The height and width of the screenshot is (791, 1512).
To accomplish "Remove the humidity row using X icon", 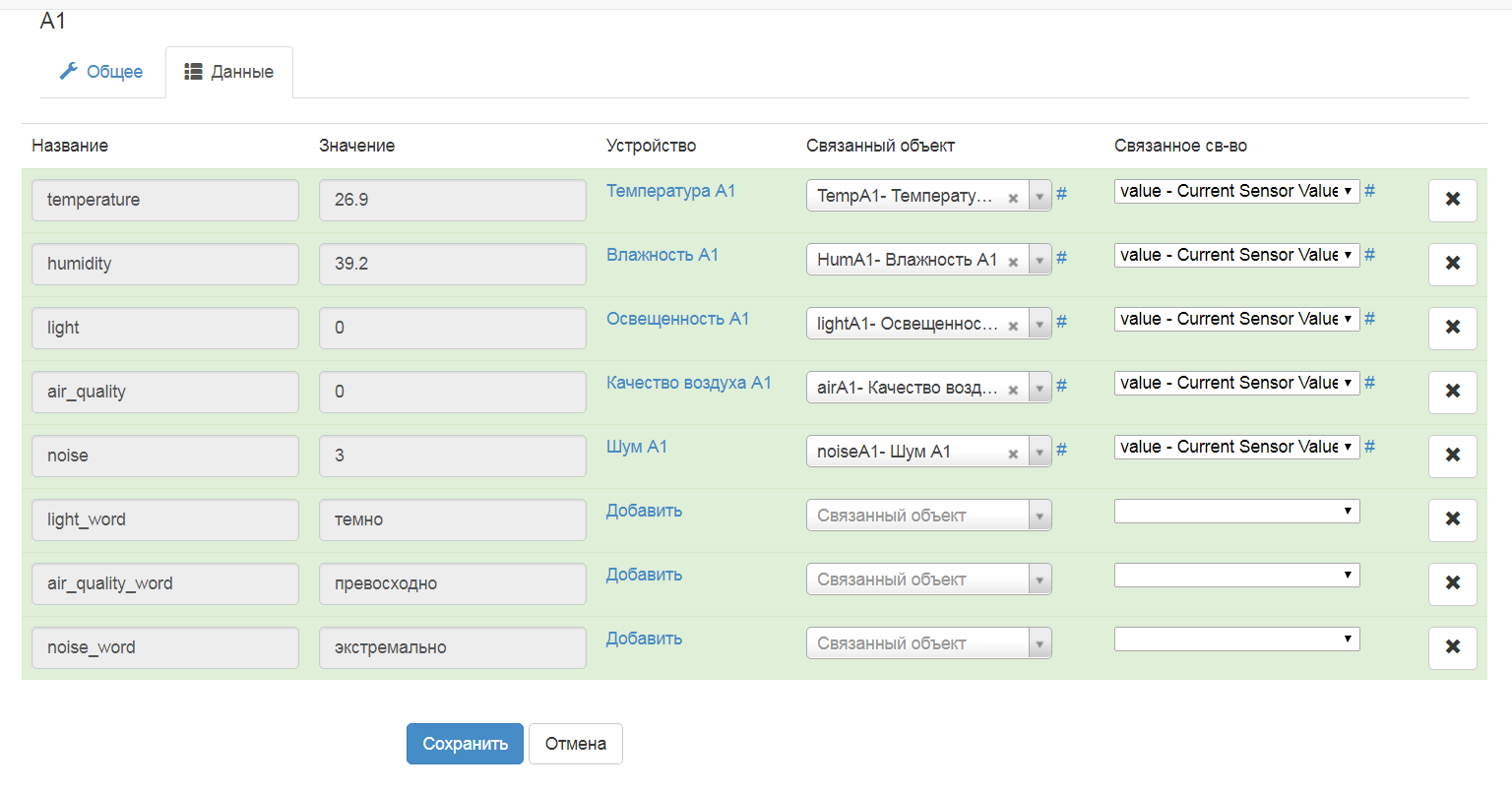I will pyautogui.click(x=1452, y=264).
